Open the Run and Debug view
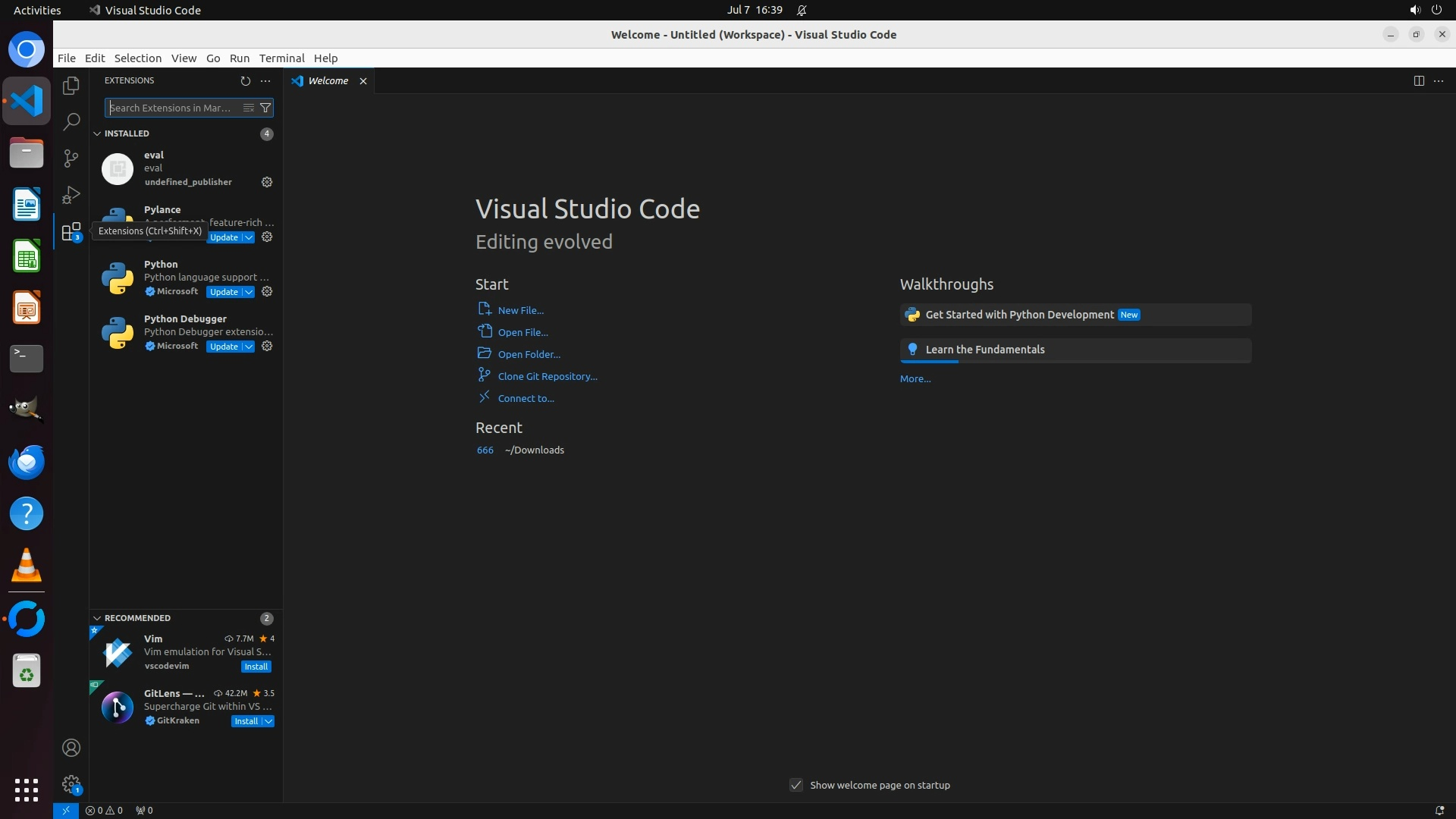The height and width of the screenshot is (819, 1456). pyautogui.click(x=71, y=195)
